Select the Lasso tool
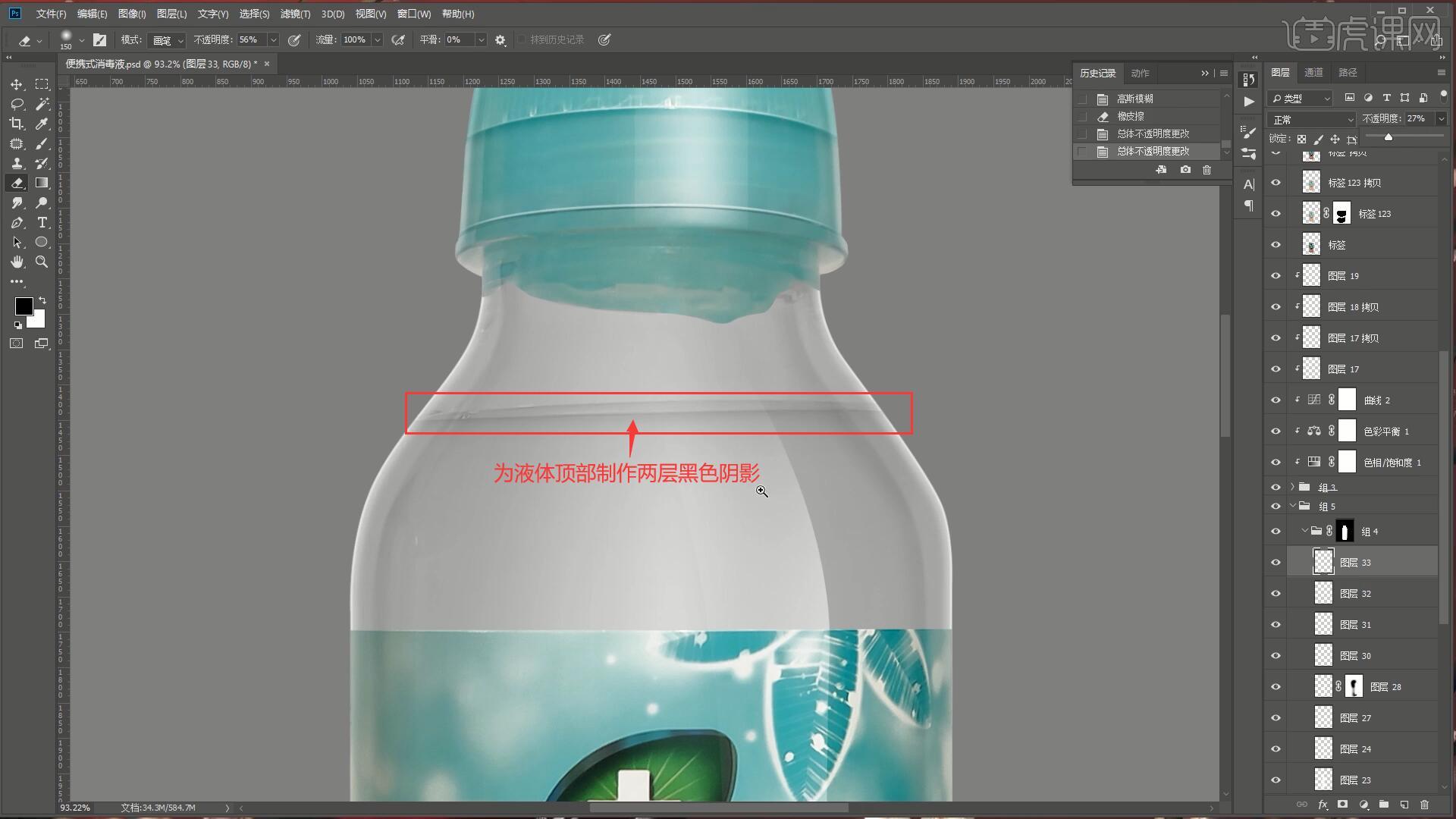This screenshot has height=819, width=1456. pos(17,104)
